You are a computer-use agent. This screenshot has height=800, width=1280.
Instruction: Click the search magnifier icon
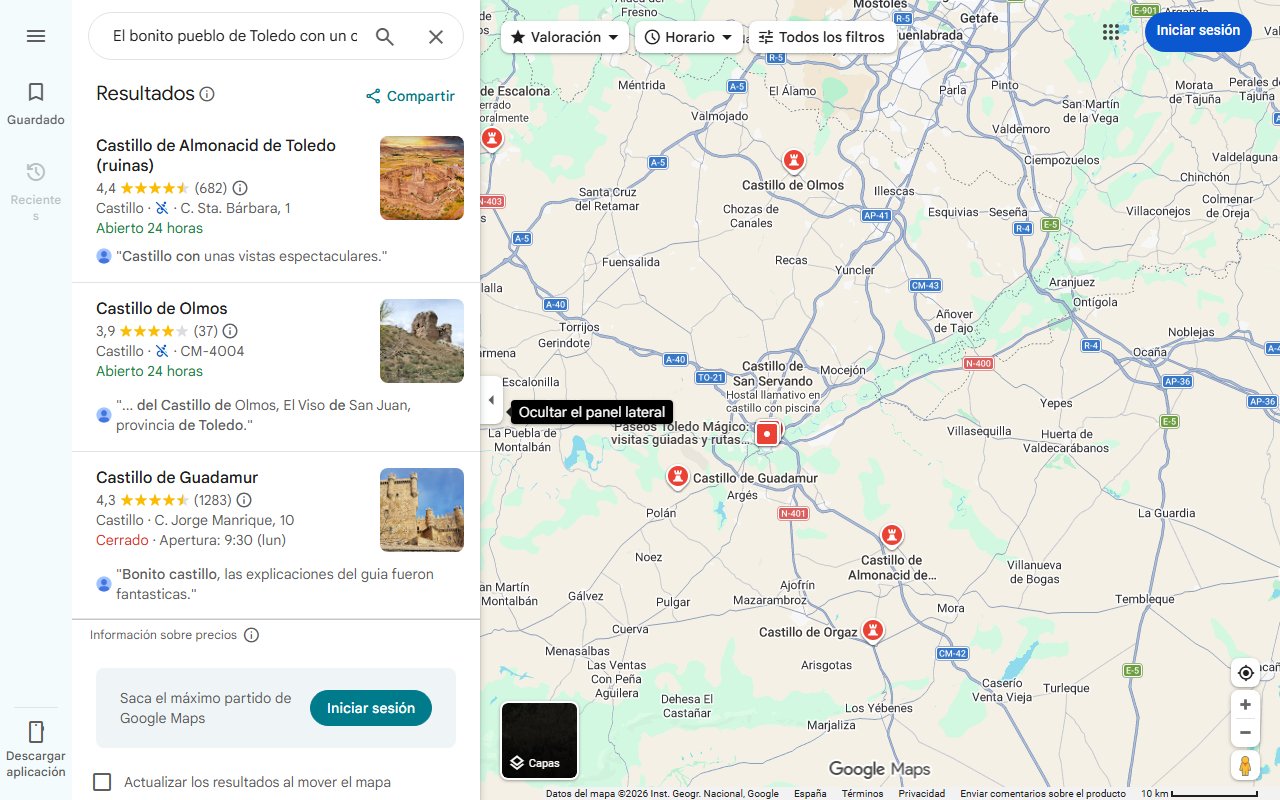385,37
